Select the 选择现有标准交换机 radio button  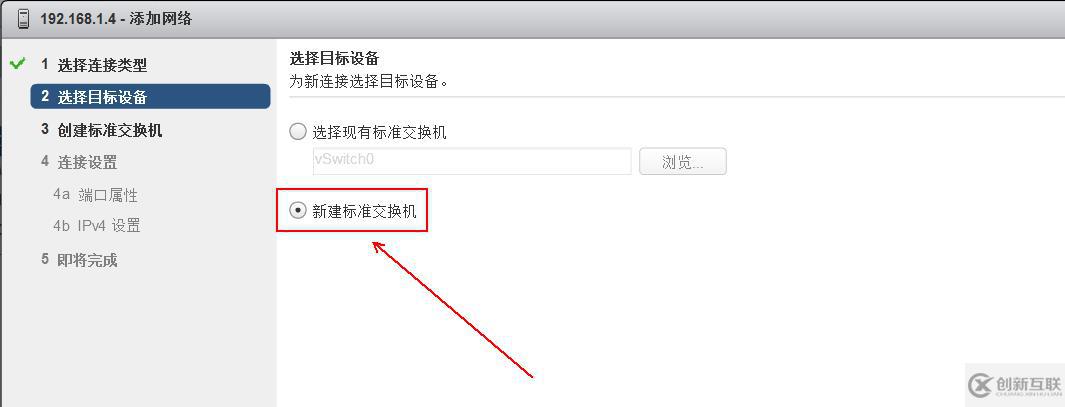(297, 132)
